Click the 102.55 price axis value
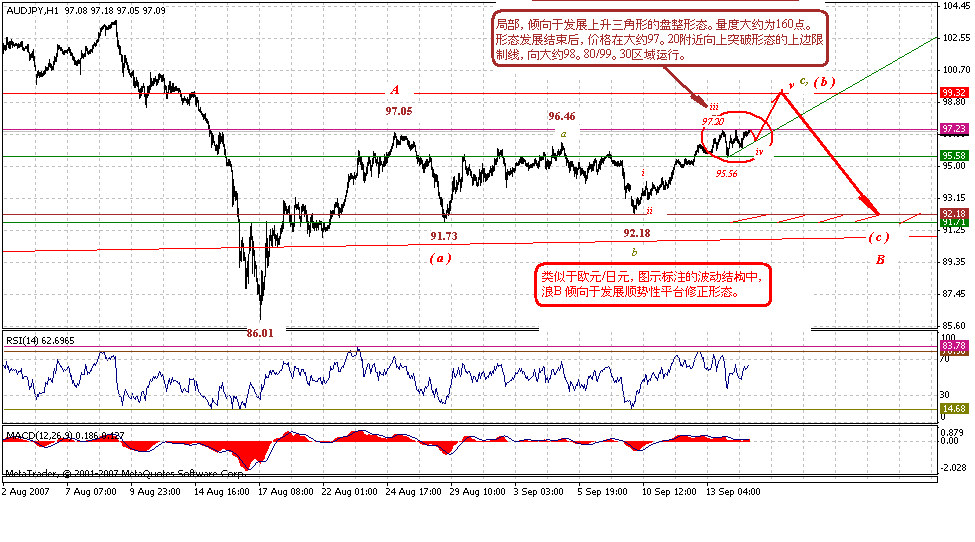This screenshot has height=542, width=975. (x=957, y=38)
